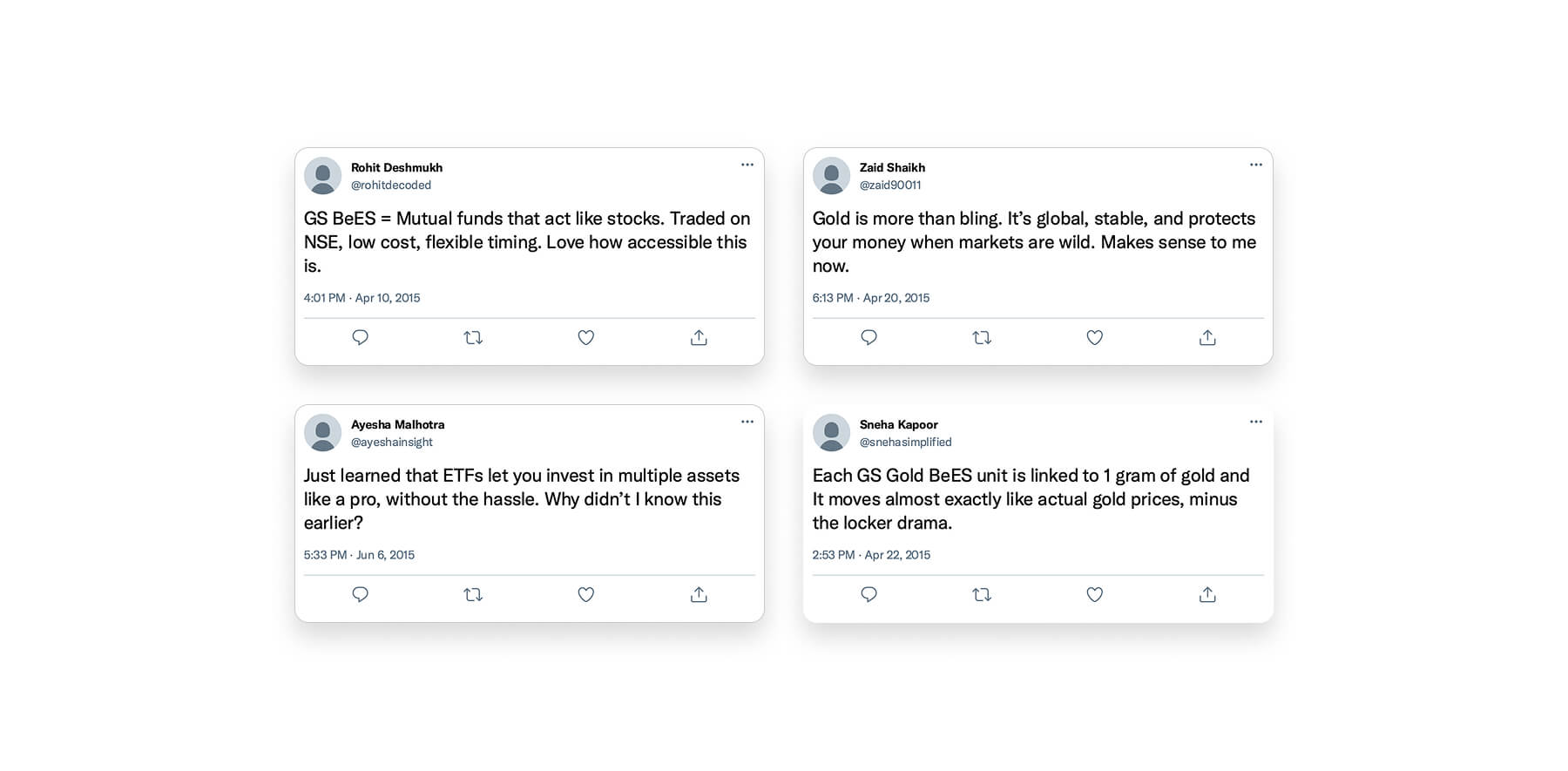Share Zaid Shaikh's tweet
Screen dimensions: 1568x771
(1207, 337)
